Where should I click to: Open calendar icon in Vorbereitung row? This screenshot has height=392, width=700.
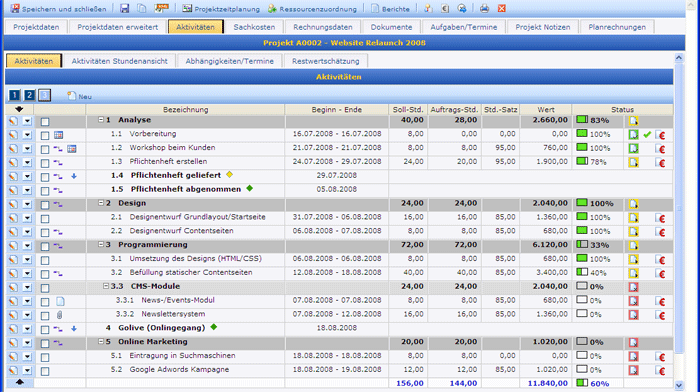tap(58, 135)
